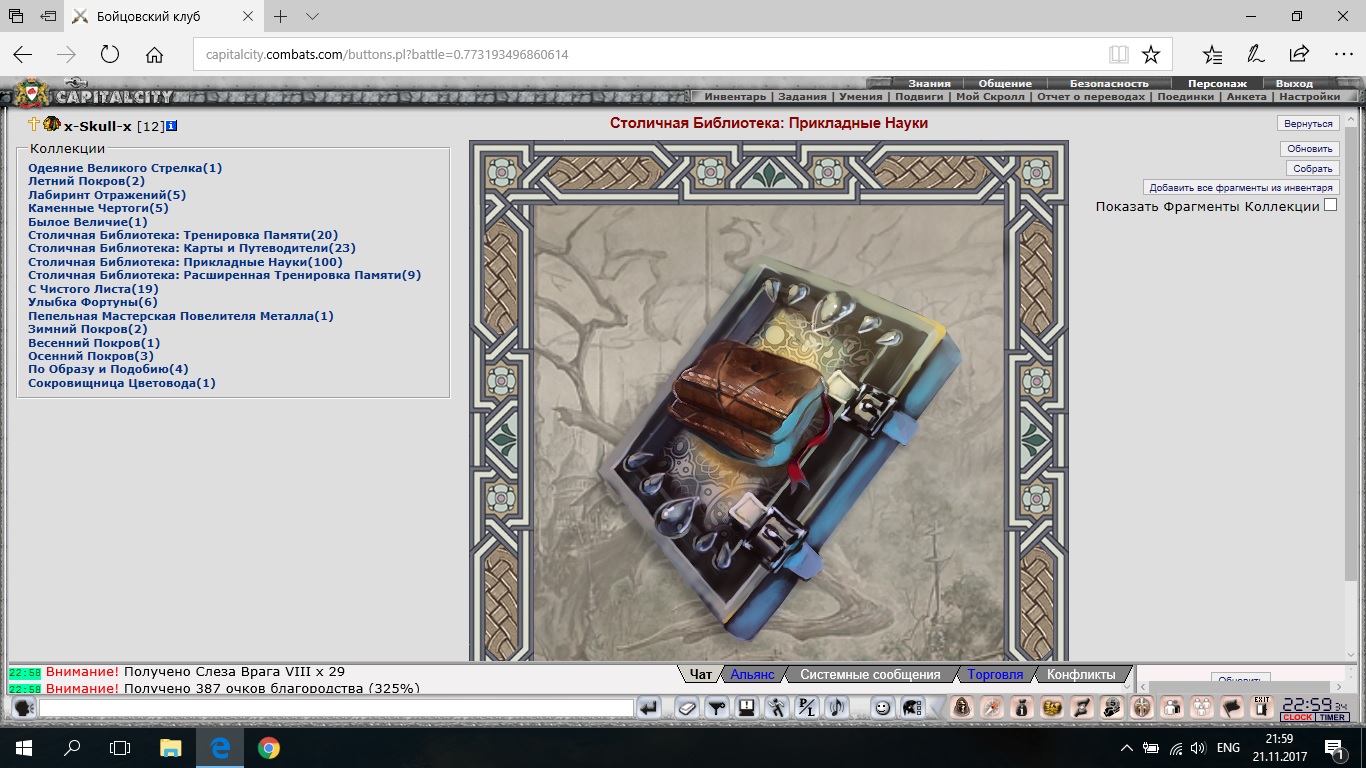Click the dark figure bust icon in bottom bar
This screenshot has width=1366, height=768.
click(x=1021, y=708)
